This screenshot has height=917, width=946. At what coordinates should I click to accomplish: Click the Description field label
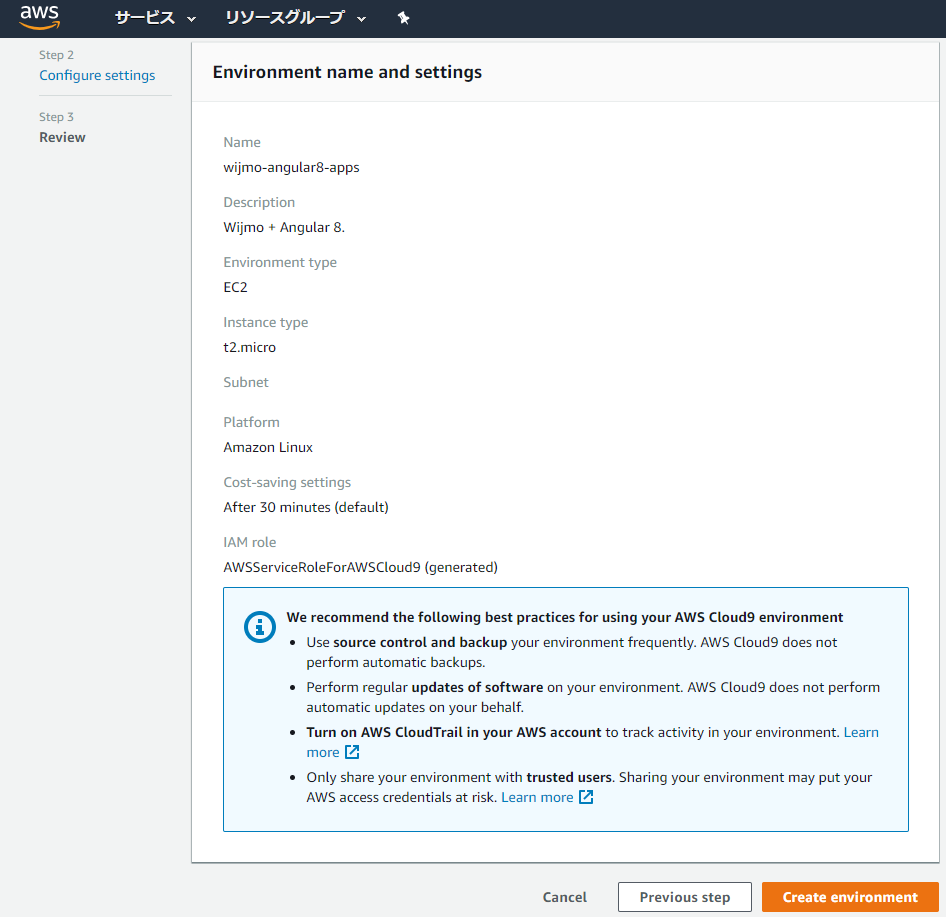[x=259, y=203]
